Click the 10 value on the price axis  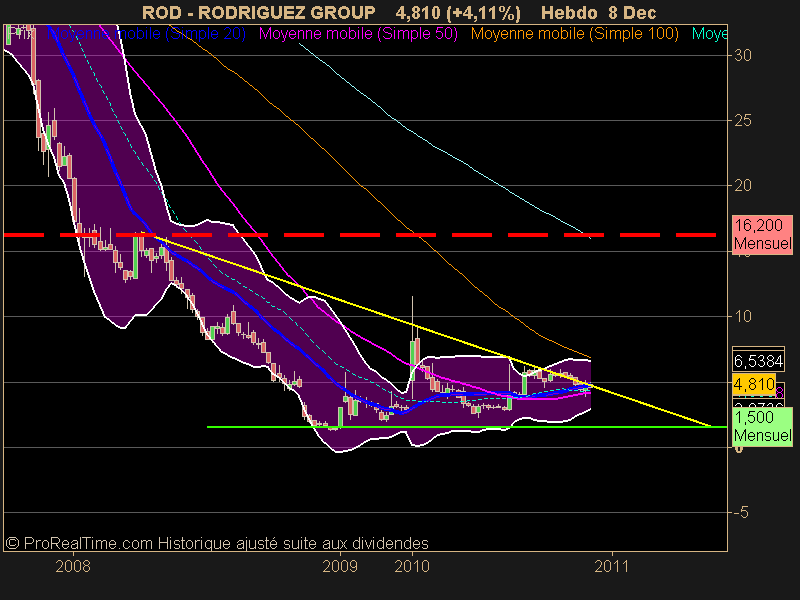point(743,316)
